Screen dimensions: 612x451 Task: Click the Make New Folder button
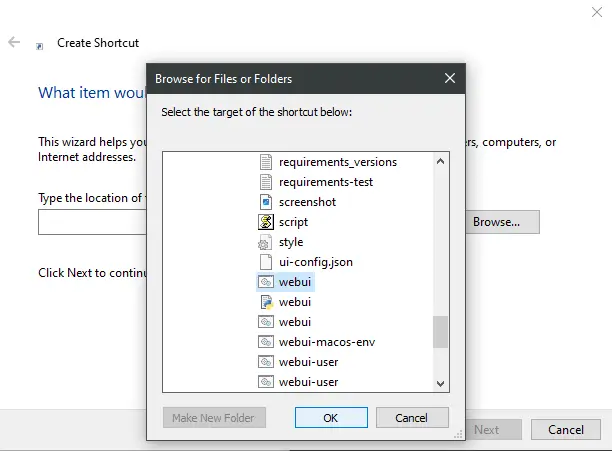(213, 417)
